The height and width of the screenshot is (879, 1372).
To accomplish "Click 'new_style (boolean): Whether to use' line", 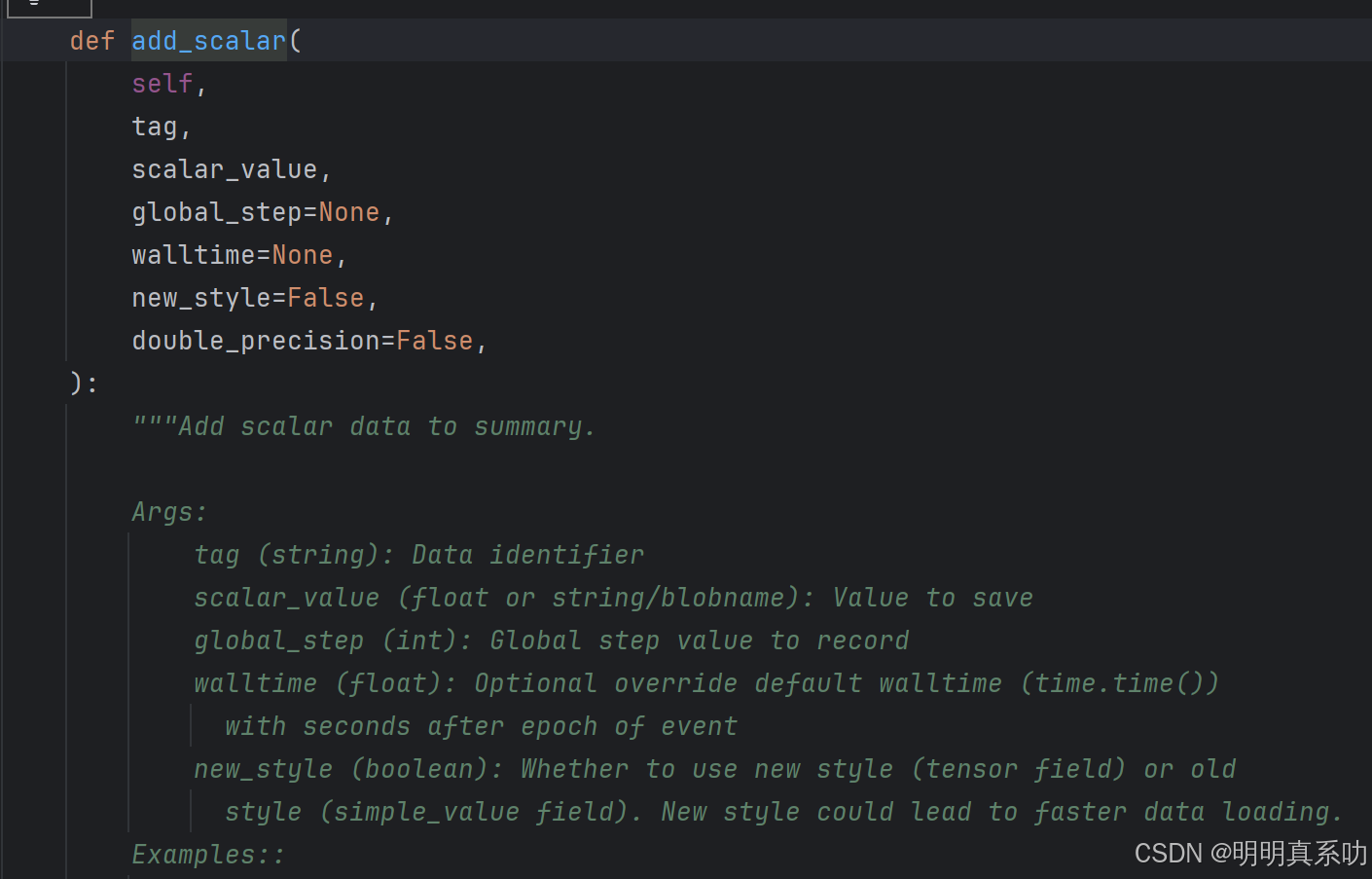I will pyautogui.click(x=715, y=769).
